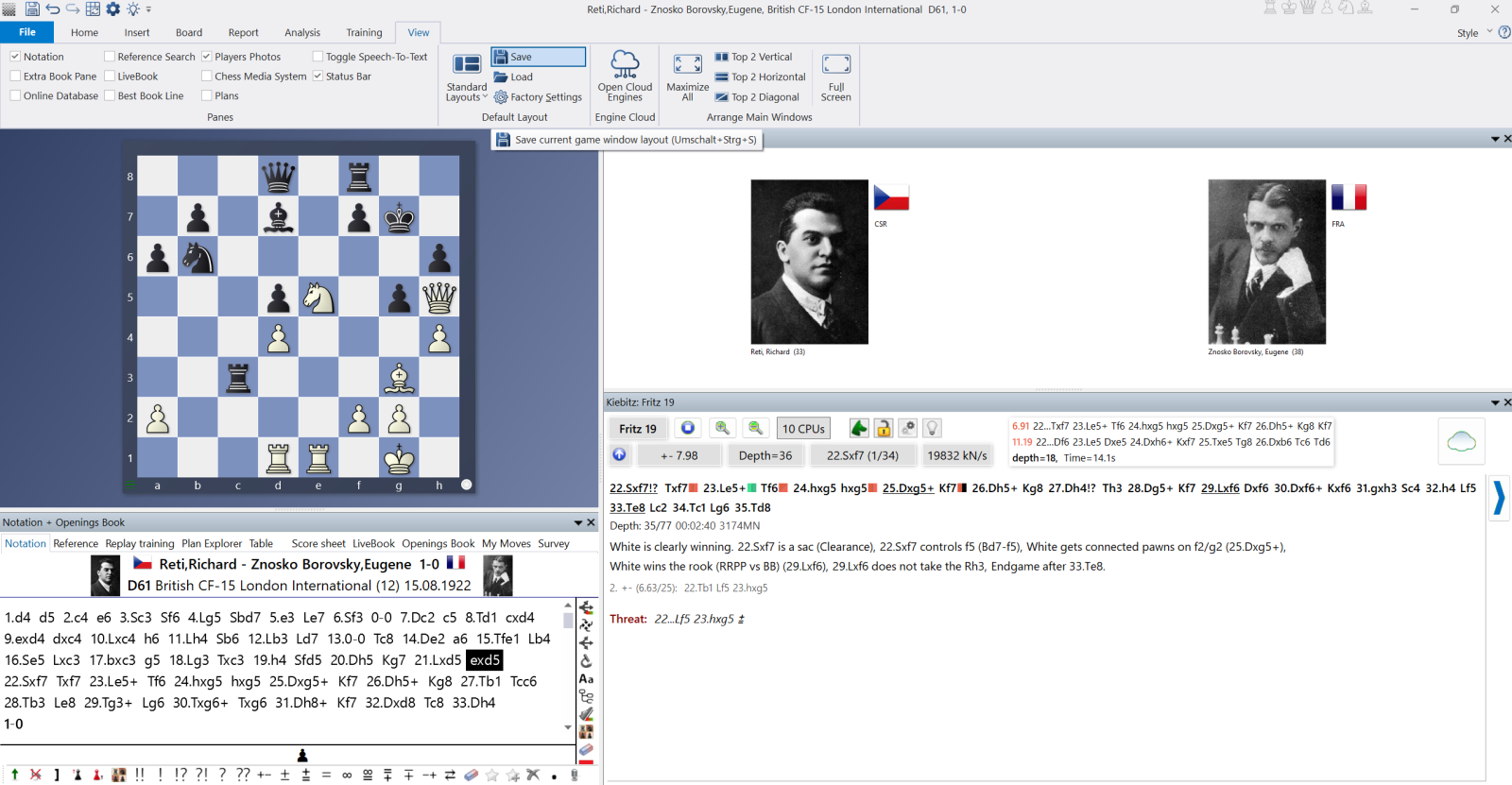Click the double exclamation annotation symbol

click(140, 775)
